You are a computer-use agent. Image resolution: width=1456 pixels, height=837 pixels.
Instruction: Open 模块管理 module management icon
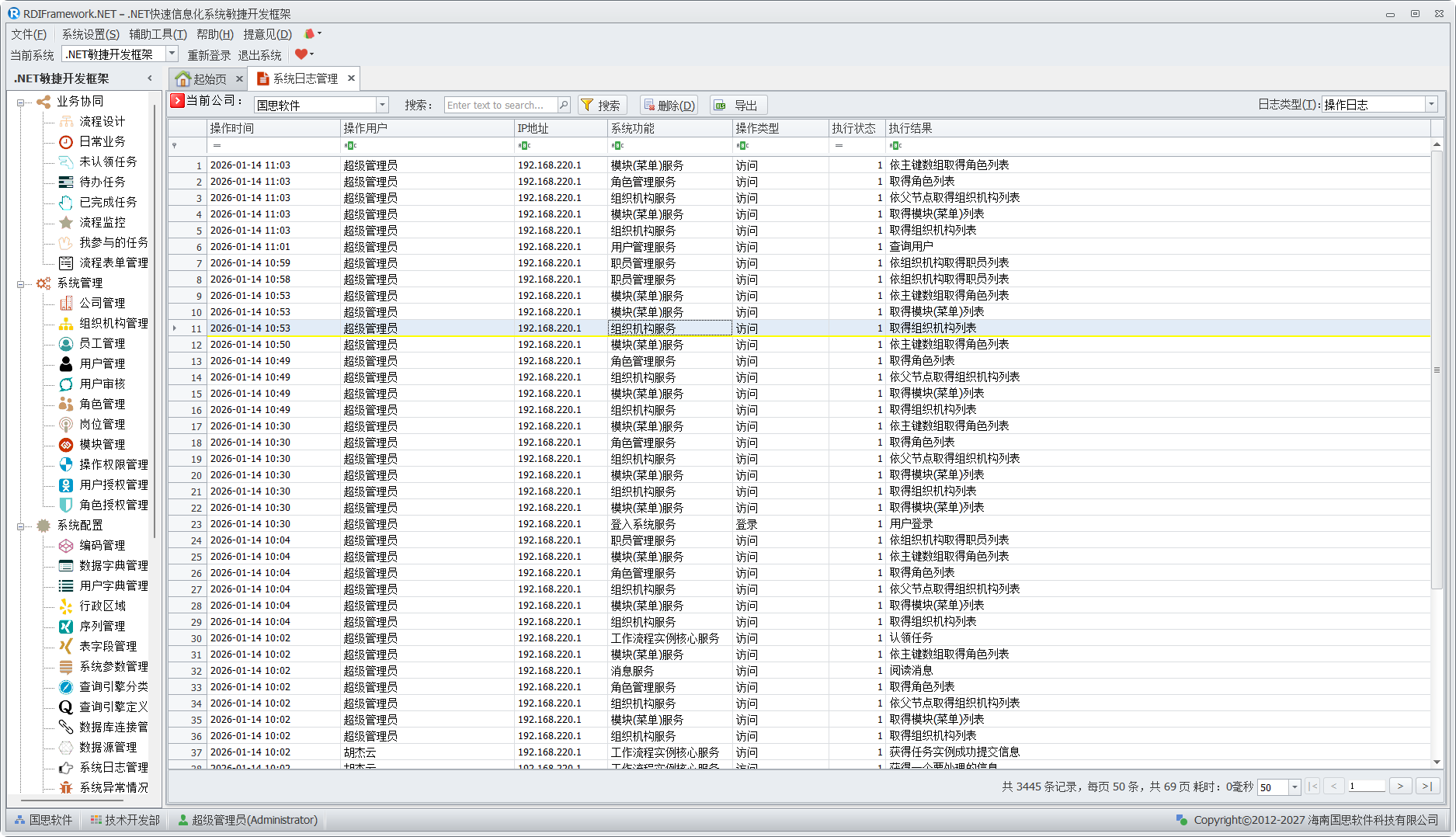[67, 444]
